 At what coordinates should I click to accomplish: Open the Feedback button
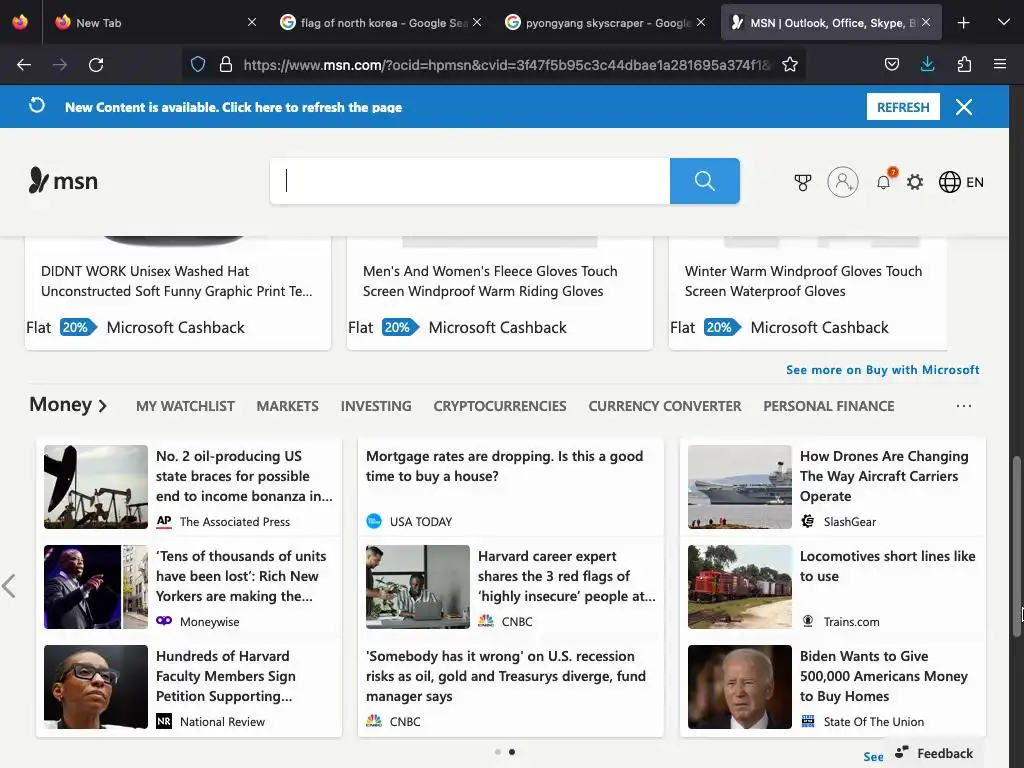tap(934, 753)
